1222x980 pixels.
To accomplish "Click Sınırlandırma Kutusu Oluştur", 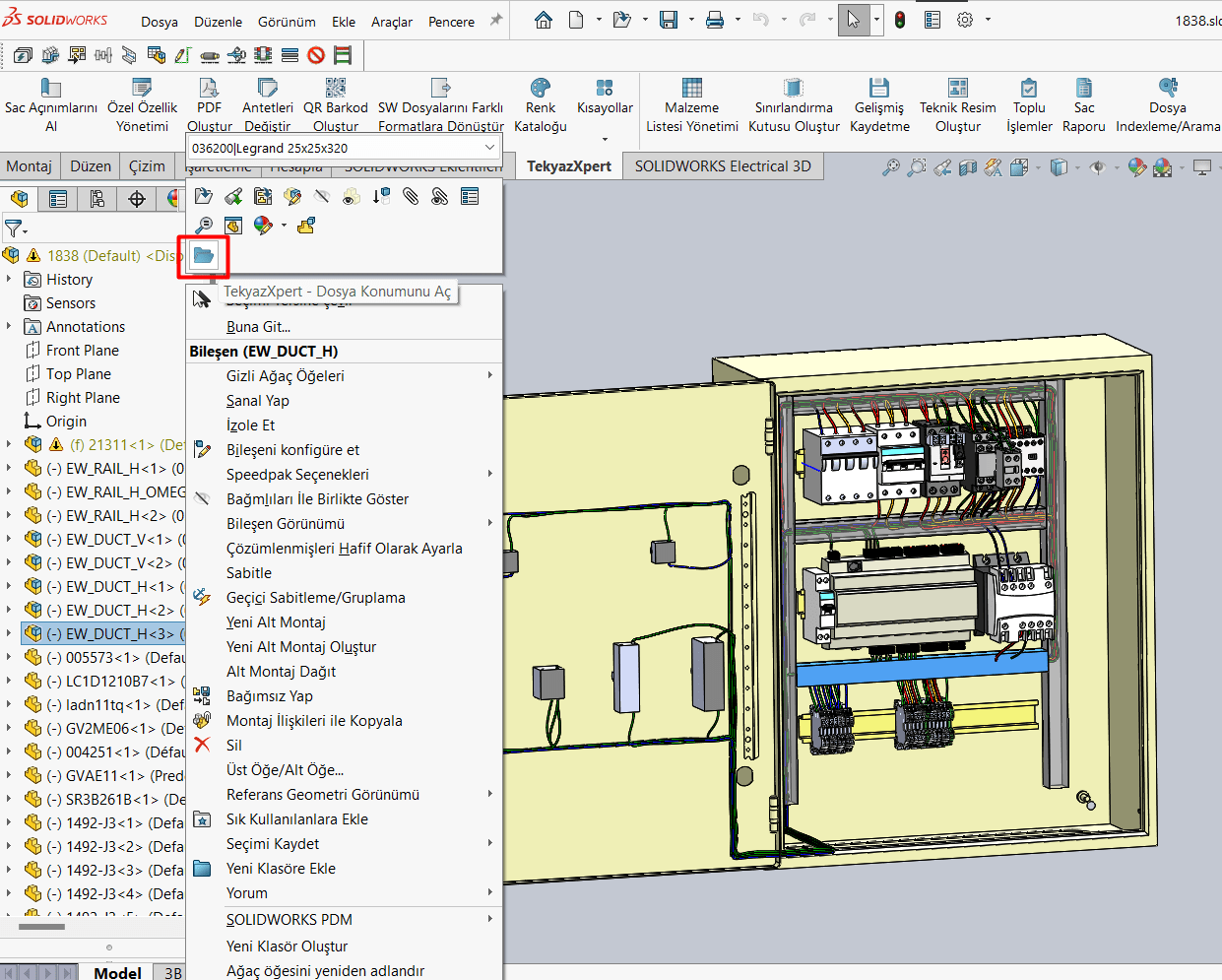I will pos(794,105).
